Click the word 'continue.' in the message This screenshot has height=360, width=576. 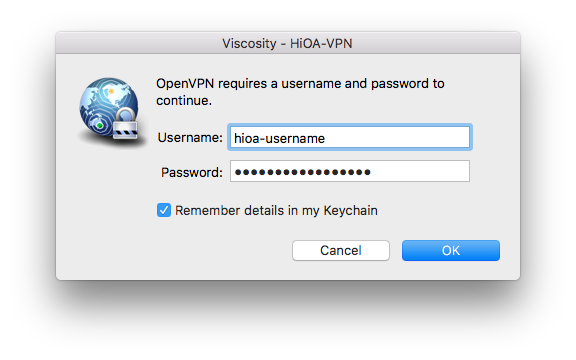(184, 101)
